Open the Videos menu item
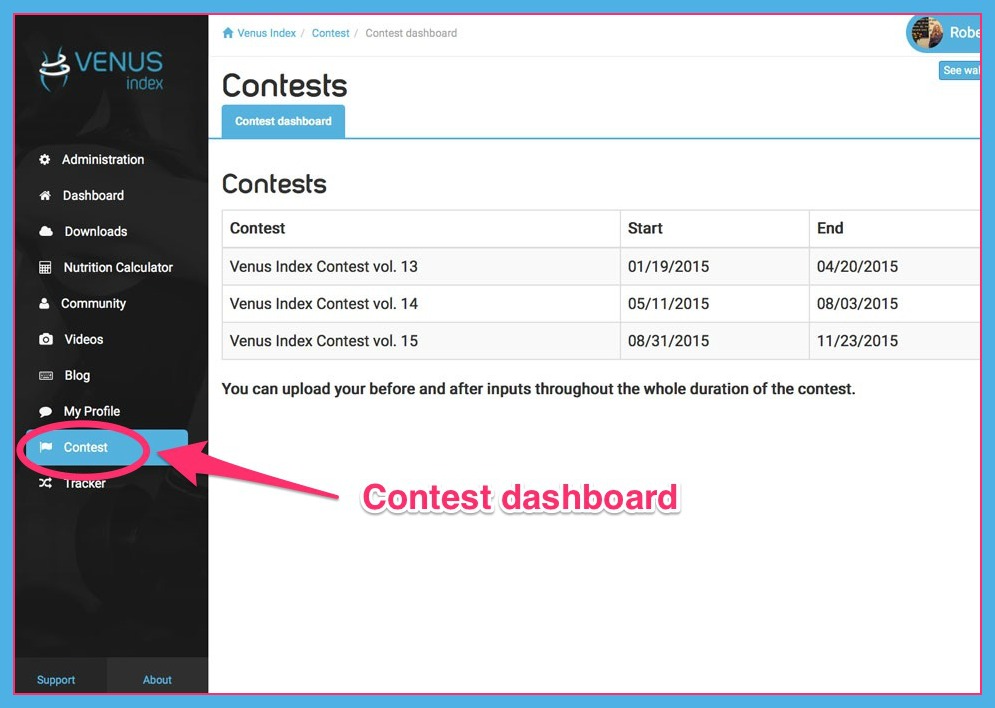 pos(84,339)
